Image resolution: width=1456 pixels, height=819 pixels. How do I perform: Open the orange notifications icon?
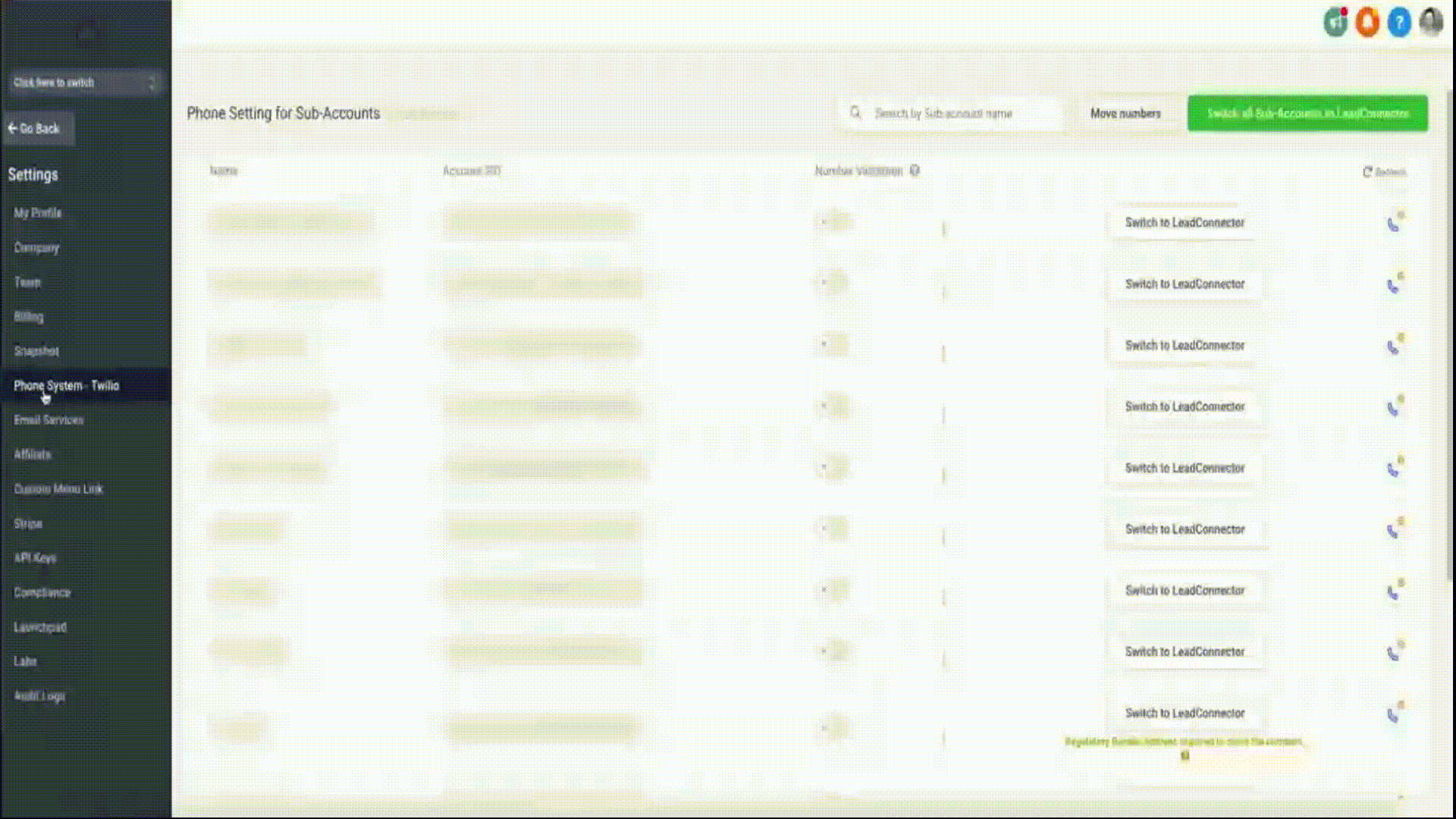[x=1367, y=23]
